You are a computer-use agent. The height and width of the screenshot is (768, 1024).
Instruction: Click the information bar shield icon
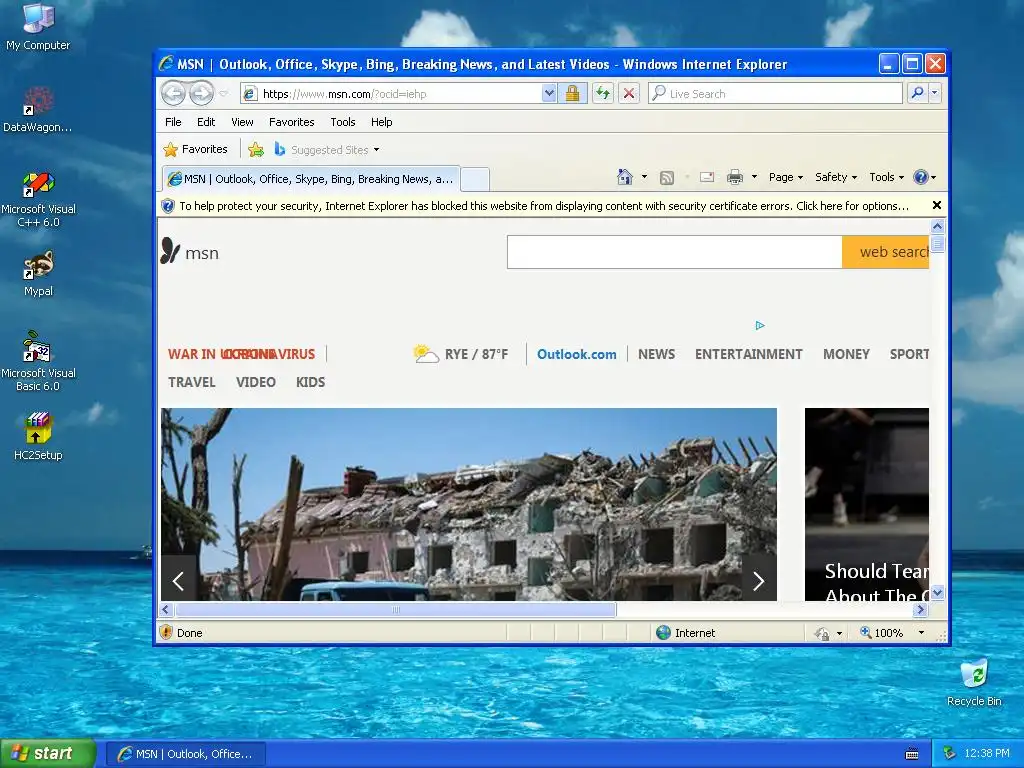pos(168,206)
